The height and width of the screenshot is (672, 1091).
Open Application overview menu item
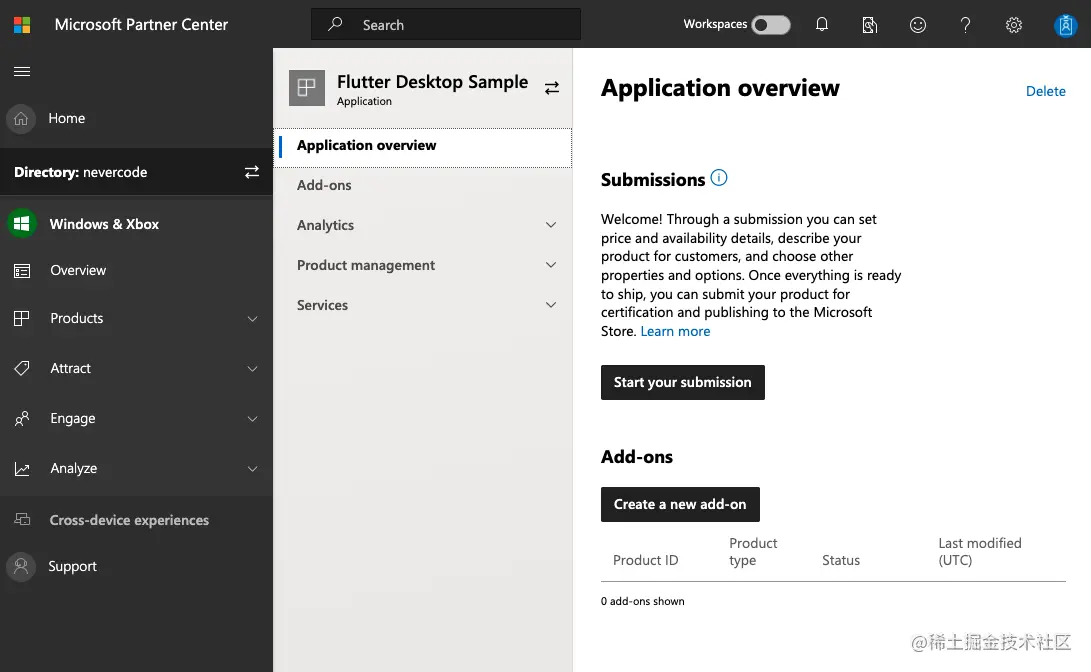click(x=423, y=145)
